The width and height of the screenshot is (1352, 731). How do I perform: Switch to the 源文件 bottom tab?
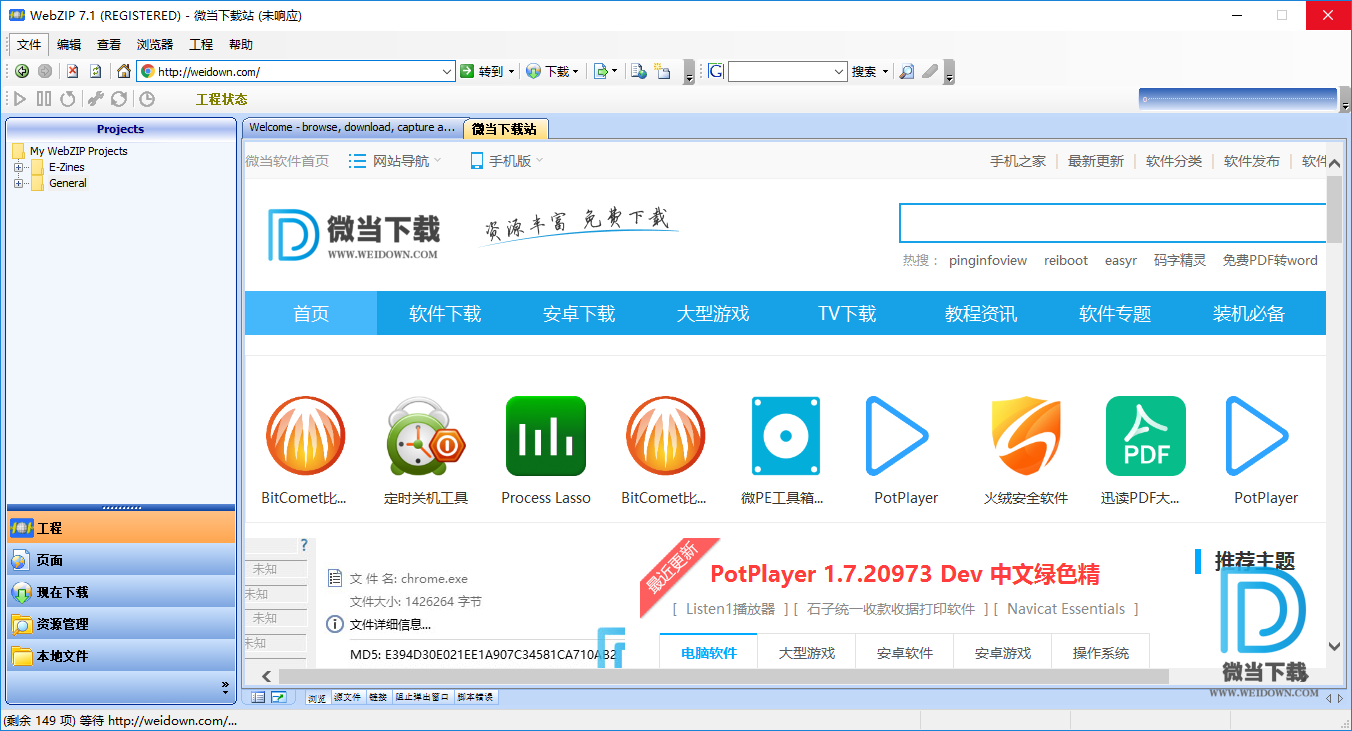click(x=347, y=697)
